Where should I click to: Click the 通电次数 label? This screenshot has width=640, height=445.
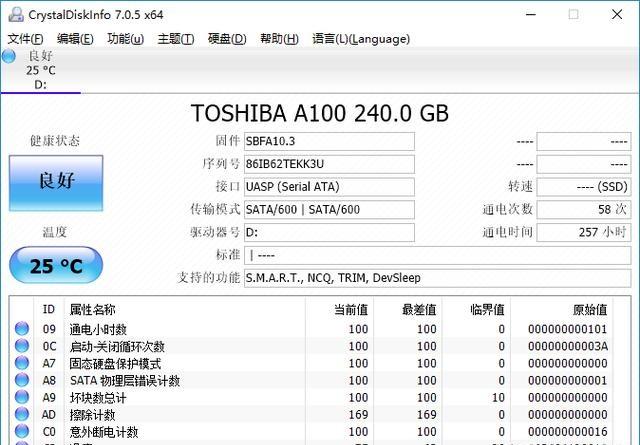click(507, 209)
